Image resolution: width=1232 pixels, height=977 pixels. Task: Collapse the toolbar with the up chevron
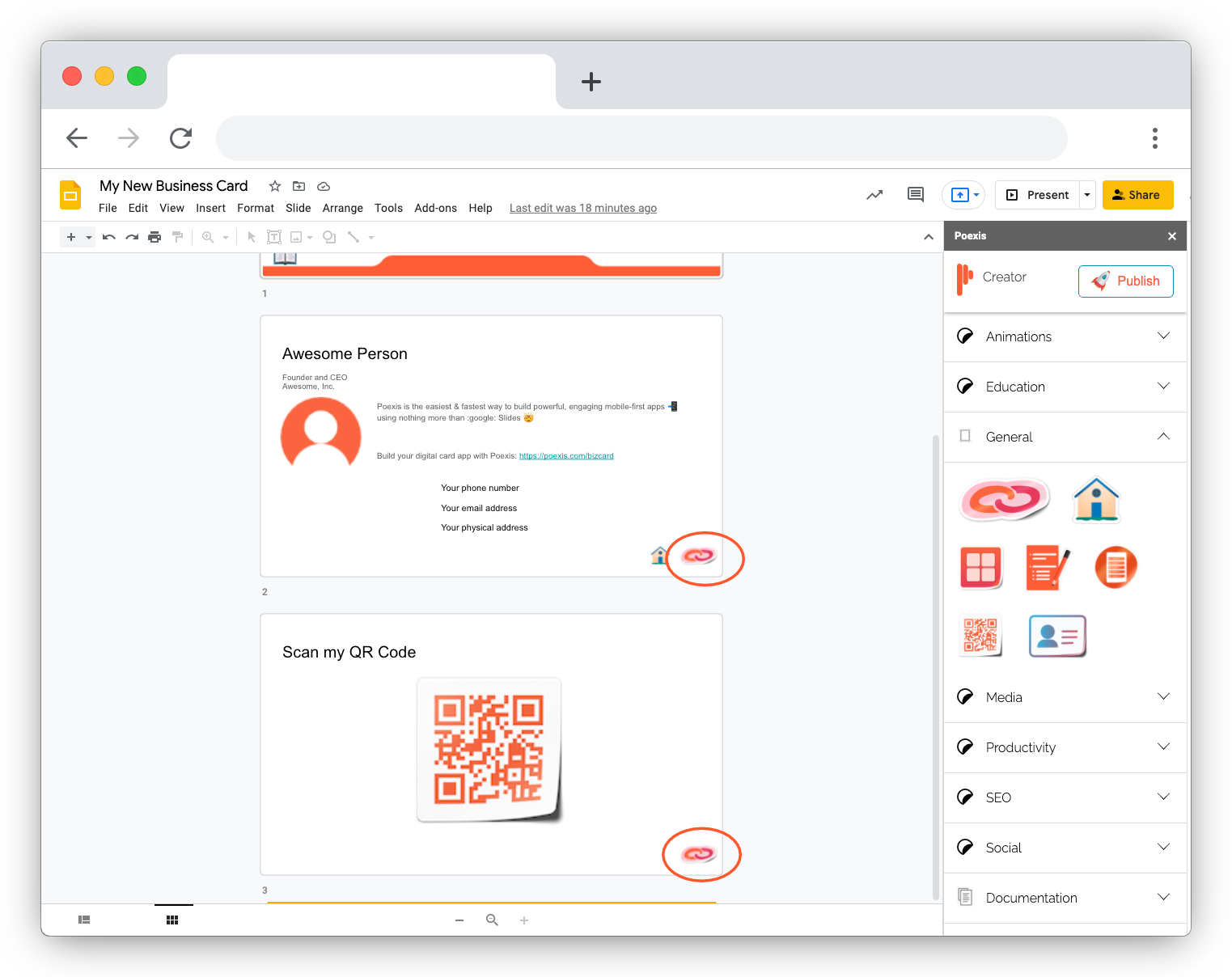point(928,237)
